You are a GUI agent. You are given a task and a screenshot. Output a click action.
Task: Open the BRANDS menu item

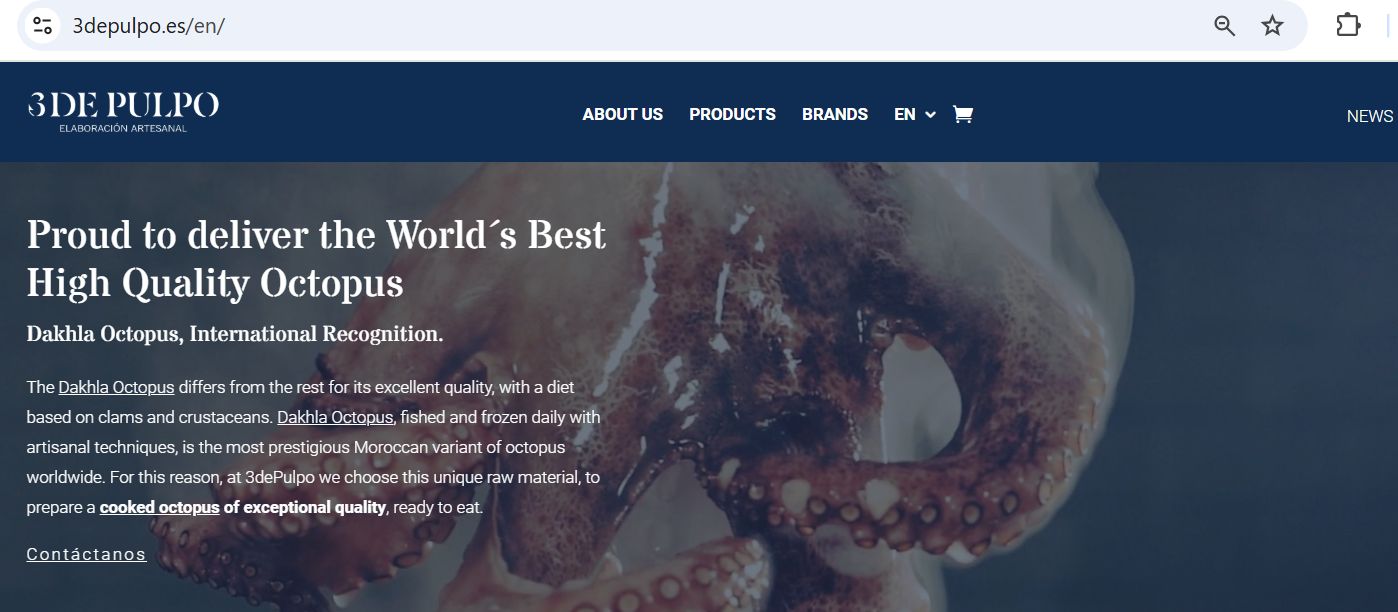point(835,114)
